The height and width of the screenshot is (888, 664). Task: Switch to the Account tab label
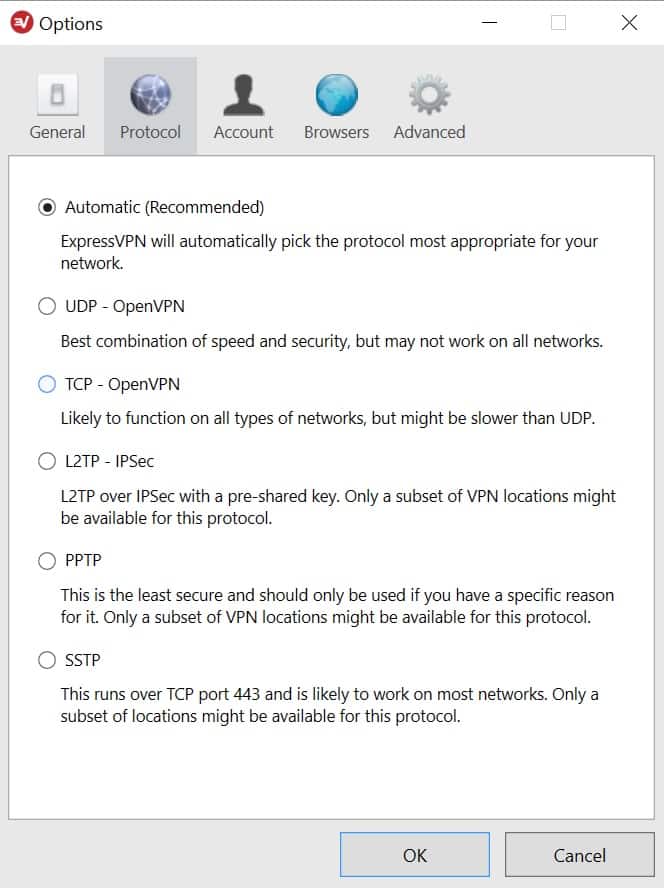(x=243, y=132)
